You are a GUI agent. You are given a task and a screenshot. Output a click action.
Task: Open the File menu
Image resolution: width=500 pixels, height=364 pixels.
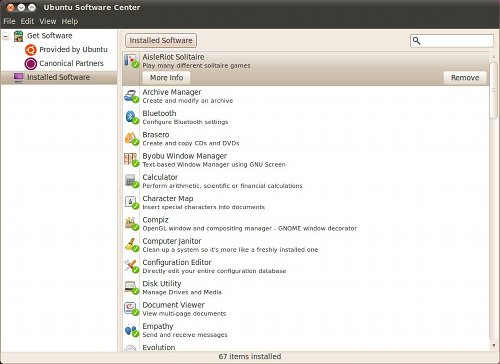point(9,21)
